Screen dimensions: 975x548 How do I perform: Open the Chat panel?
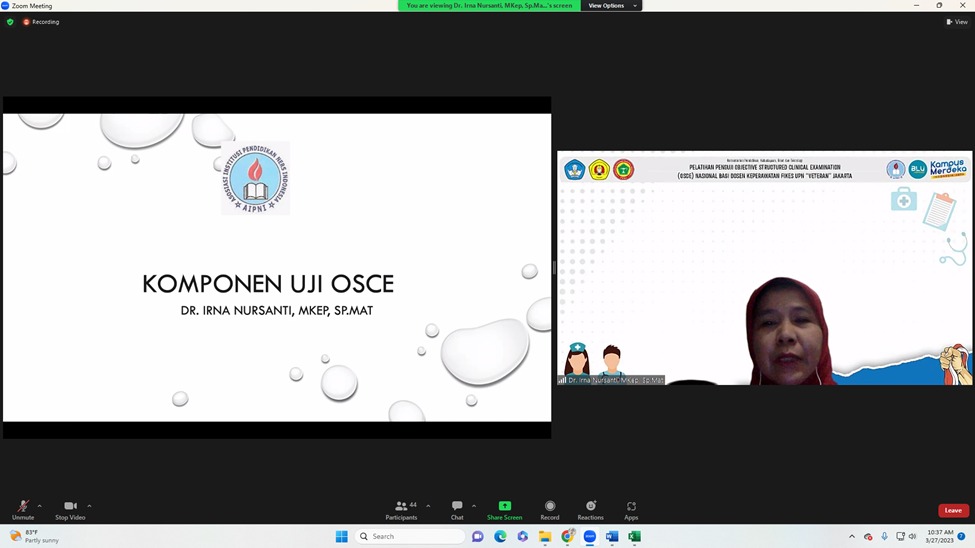(457, 509)
